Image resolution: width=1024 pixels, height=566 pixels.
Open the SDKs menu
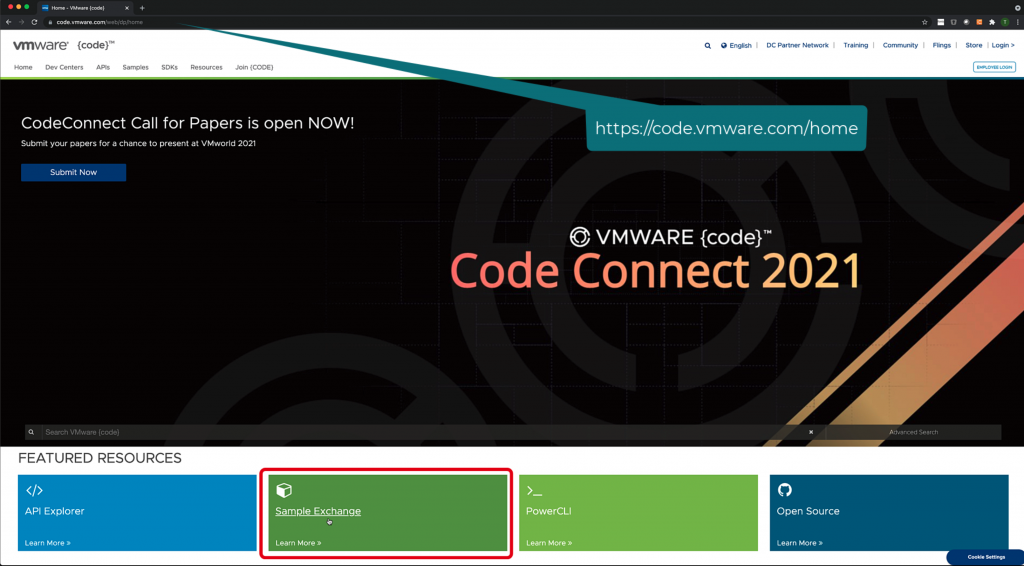(x=169, y=67)
